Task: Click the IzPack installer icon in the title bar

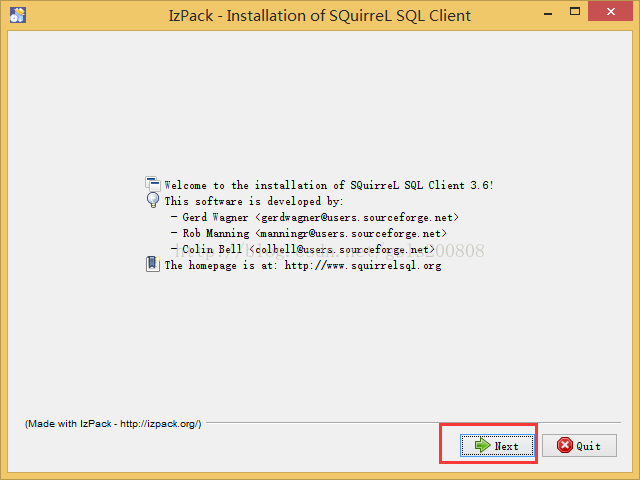Action: (18, 15)
